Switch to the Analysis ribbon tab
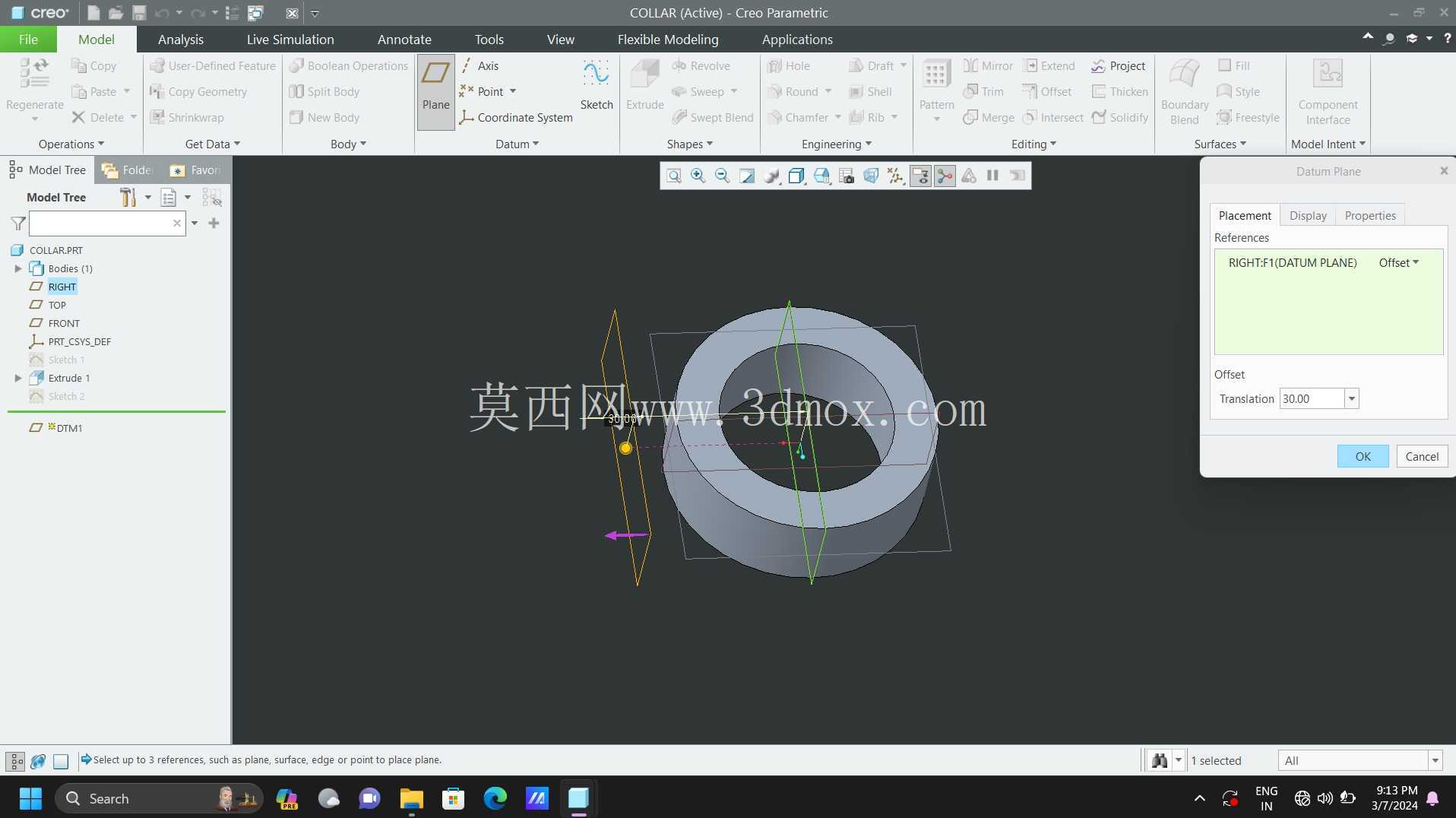The width and height of the screenshot is (1456, 818). coord(181,40)
